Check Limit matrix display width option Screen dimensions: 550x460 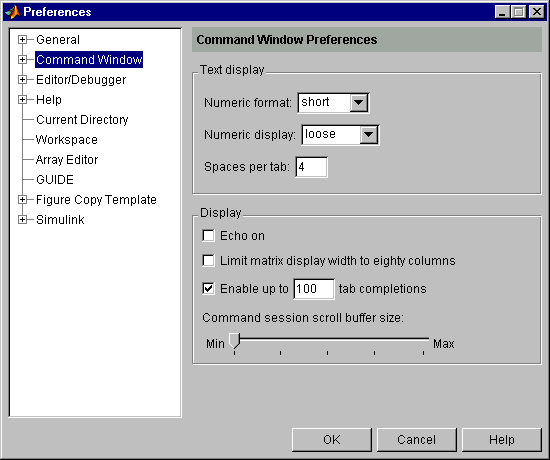tap(208, 261)
